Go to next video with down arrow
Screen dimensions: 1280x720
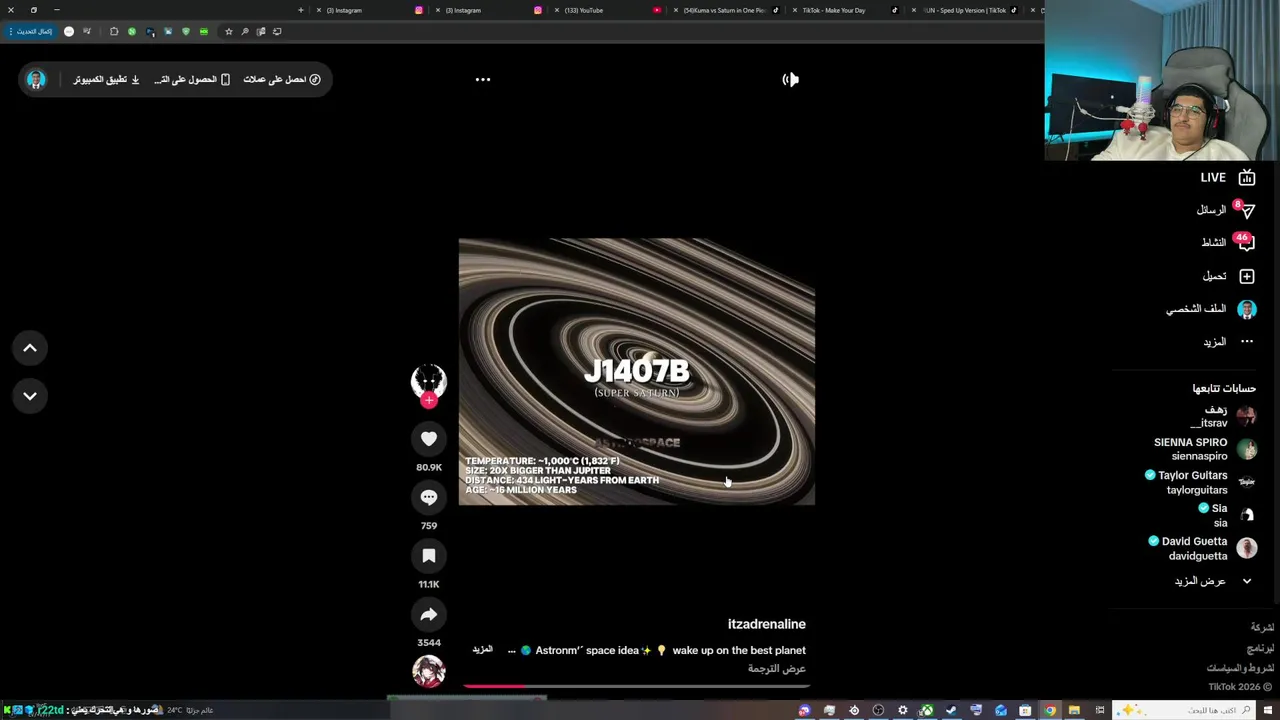coord(30,396)
